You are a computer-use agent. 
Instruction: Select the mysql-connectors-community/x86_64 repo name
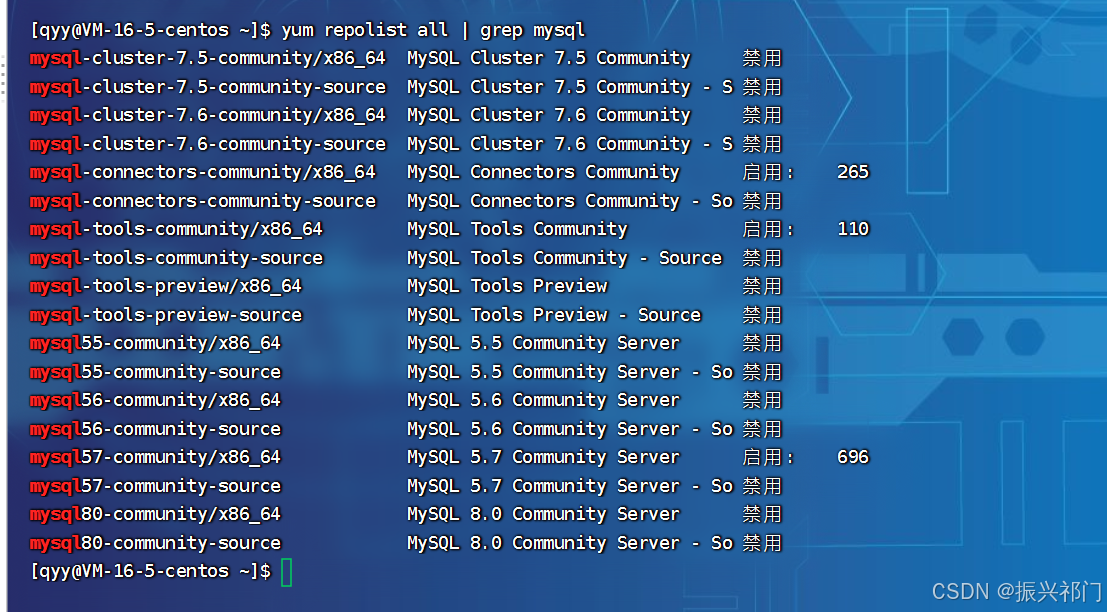click(203, 172)
